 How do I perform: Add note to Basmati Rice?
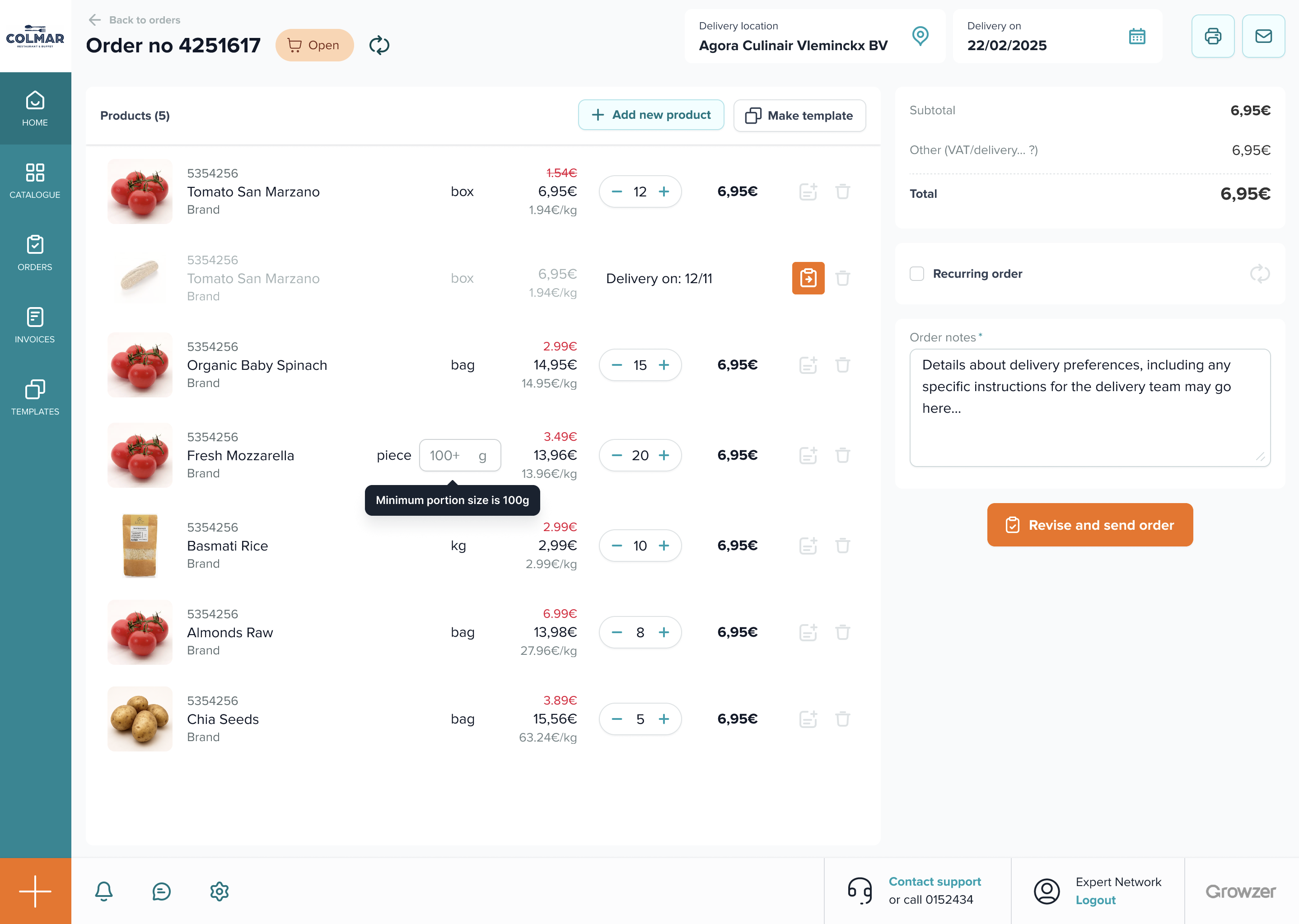coord(808,546)
